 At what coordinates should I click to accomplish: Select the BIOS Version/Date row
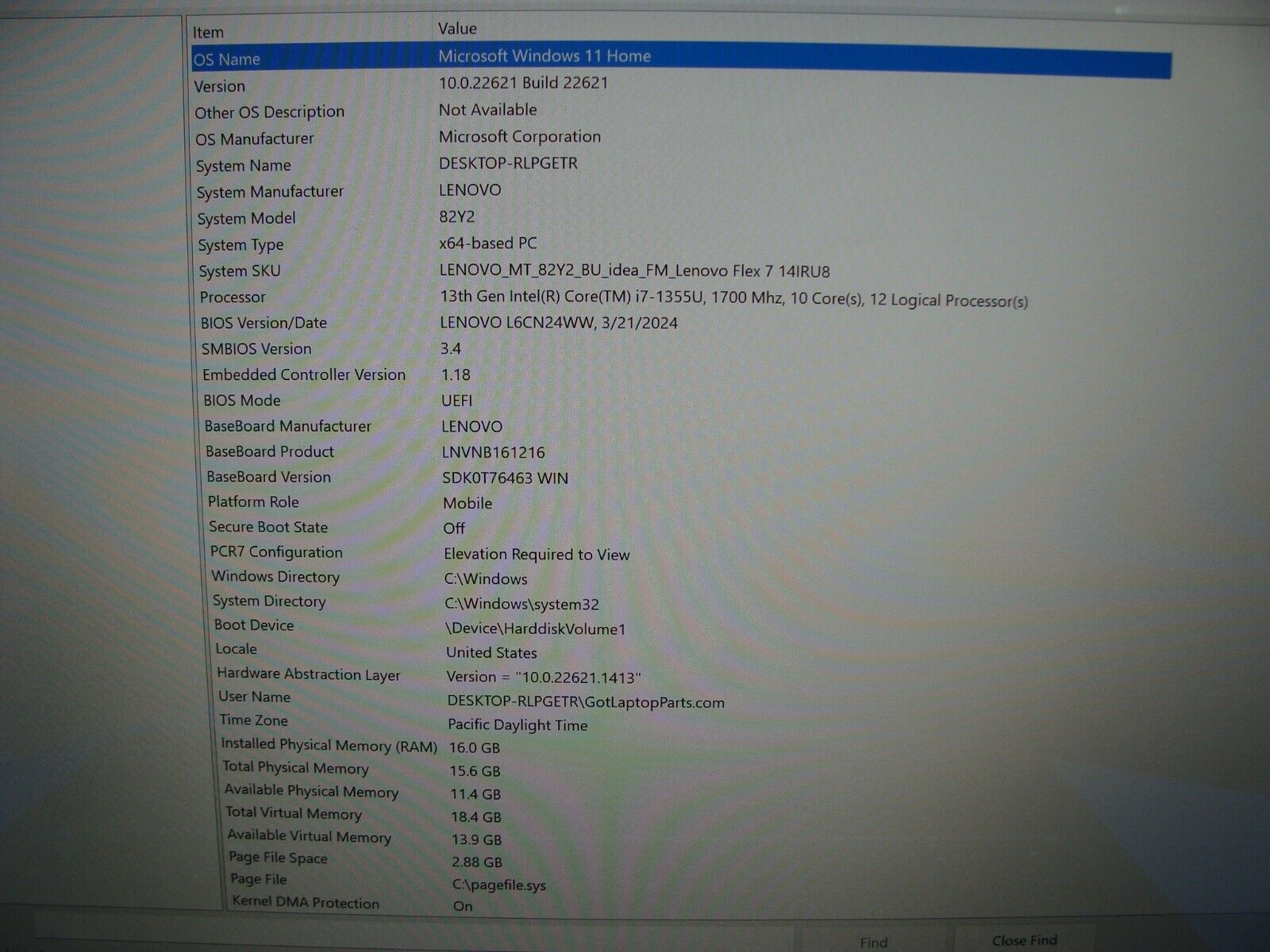(x=264, y=323)
